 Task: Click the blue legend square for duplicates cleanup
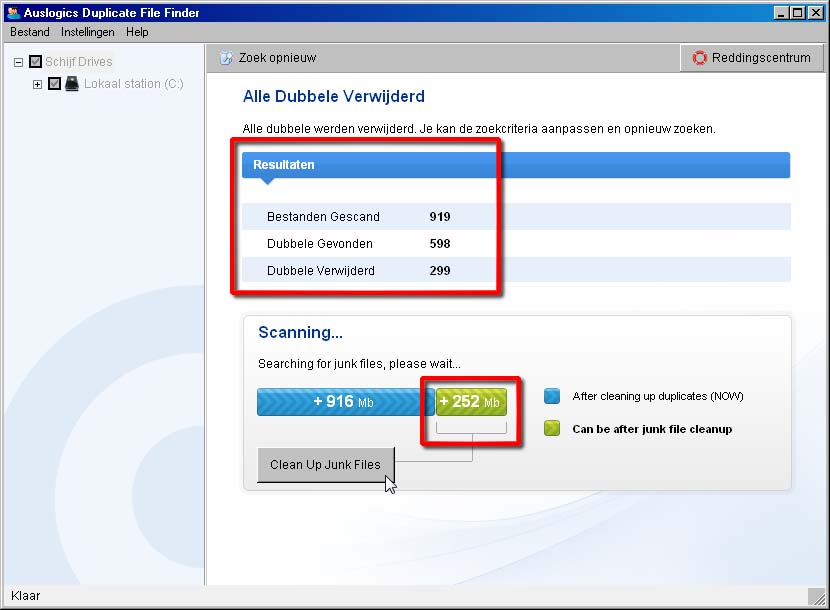(x=552, y=396)
